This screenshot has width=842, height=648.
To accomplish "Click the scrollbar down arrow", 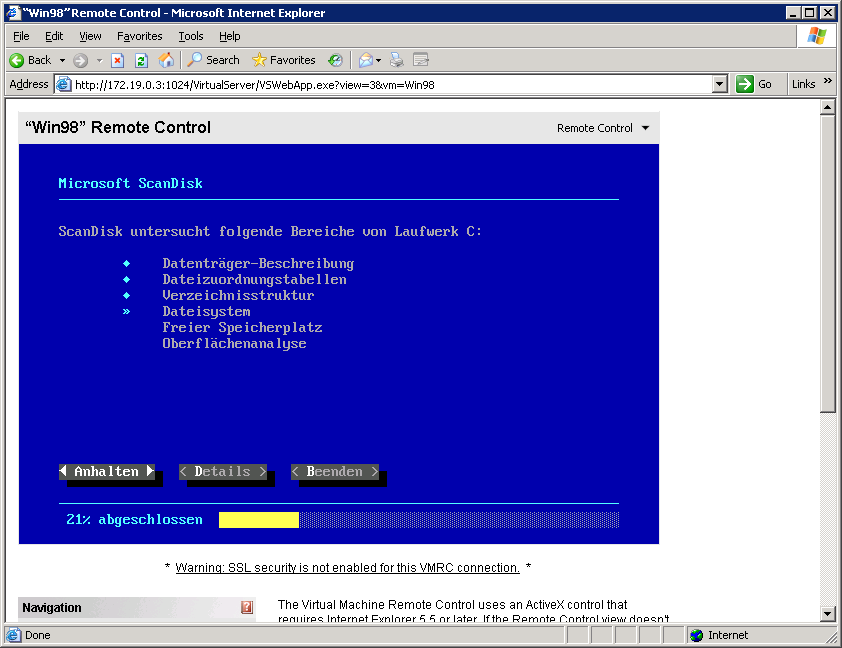I will click(x=828, y=613).
